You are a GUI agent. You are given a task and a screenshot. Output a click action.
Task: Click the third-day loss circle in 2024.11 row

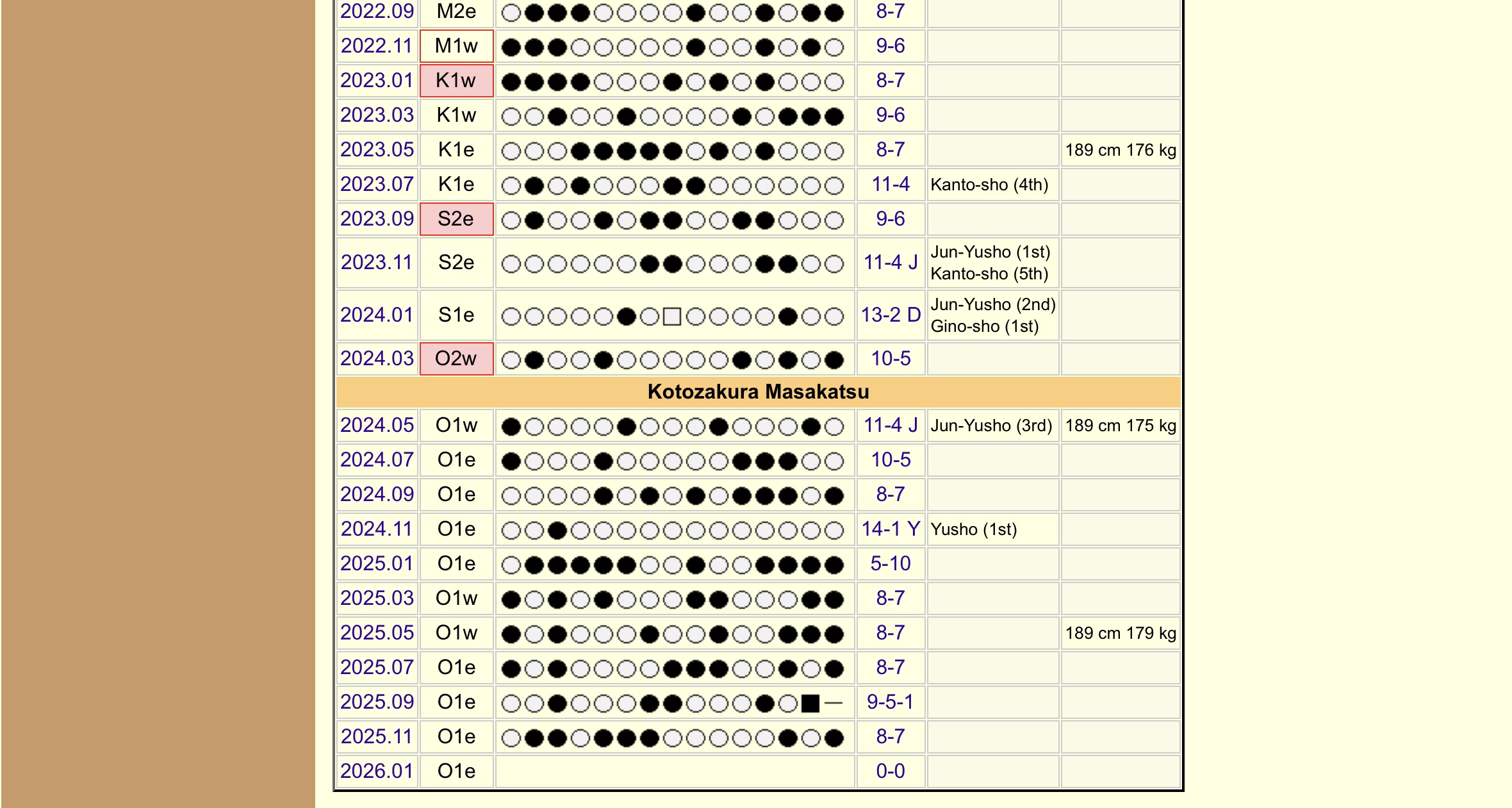pyautogui.click(x=557, y=531)
